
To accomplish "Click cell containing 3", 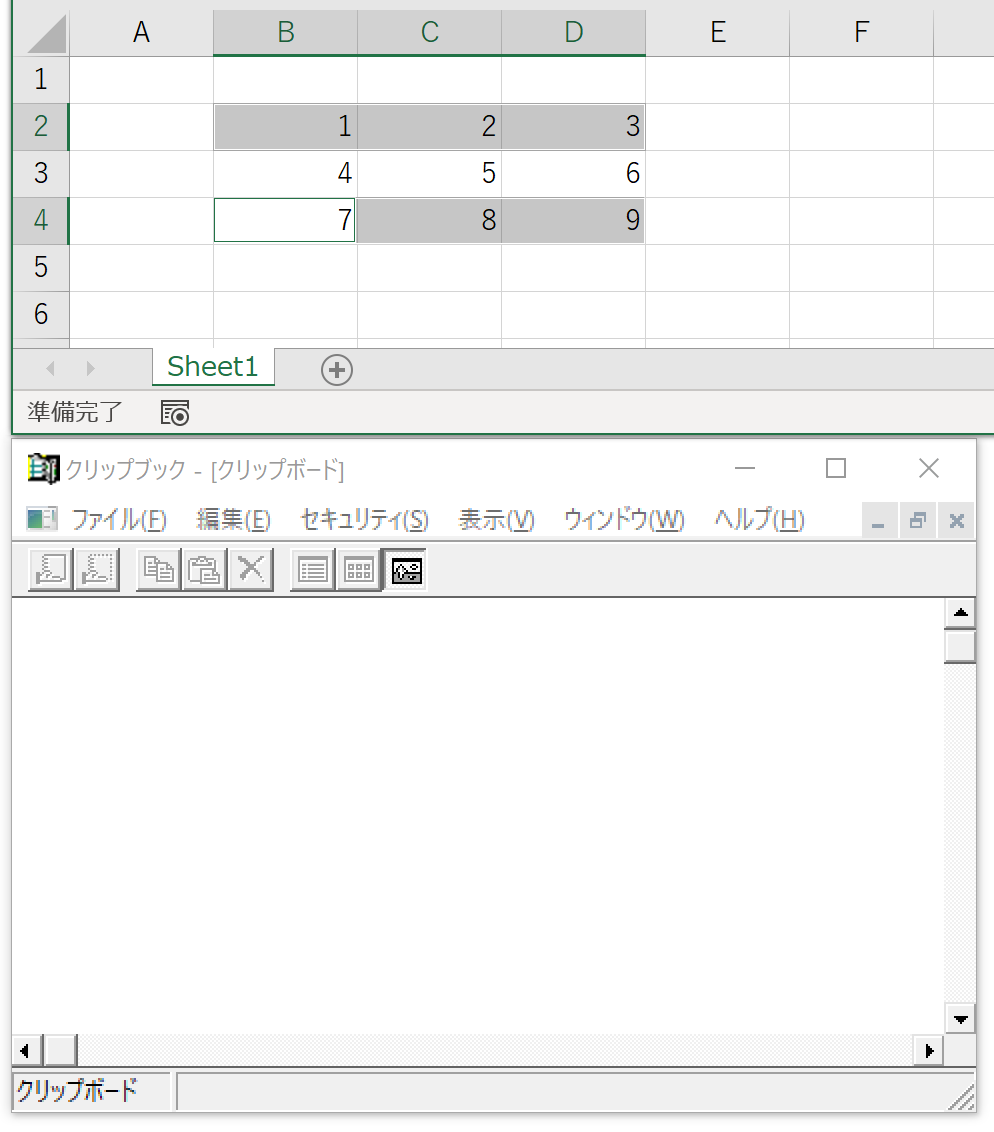I will [x=573, y=126].
